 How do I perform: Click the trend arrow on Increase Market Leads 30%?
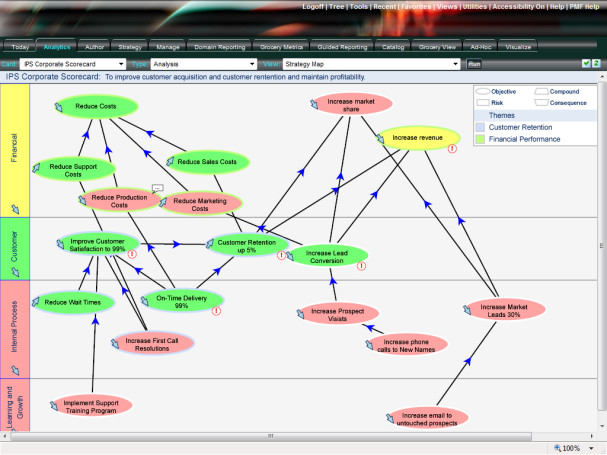coord(466,311)
